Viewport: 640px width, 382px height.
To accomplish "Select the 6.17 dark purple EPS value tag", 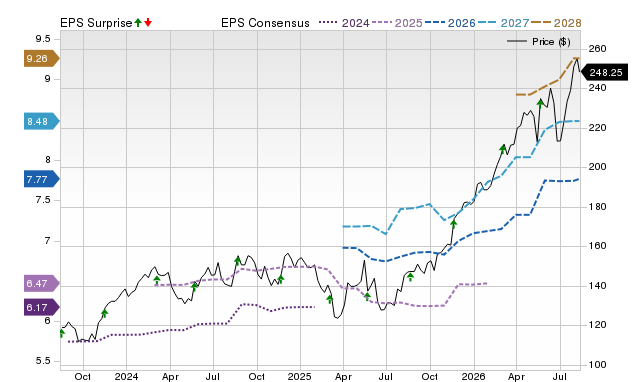I will click(x=42, y=307).
